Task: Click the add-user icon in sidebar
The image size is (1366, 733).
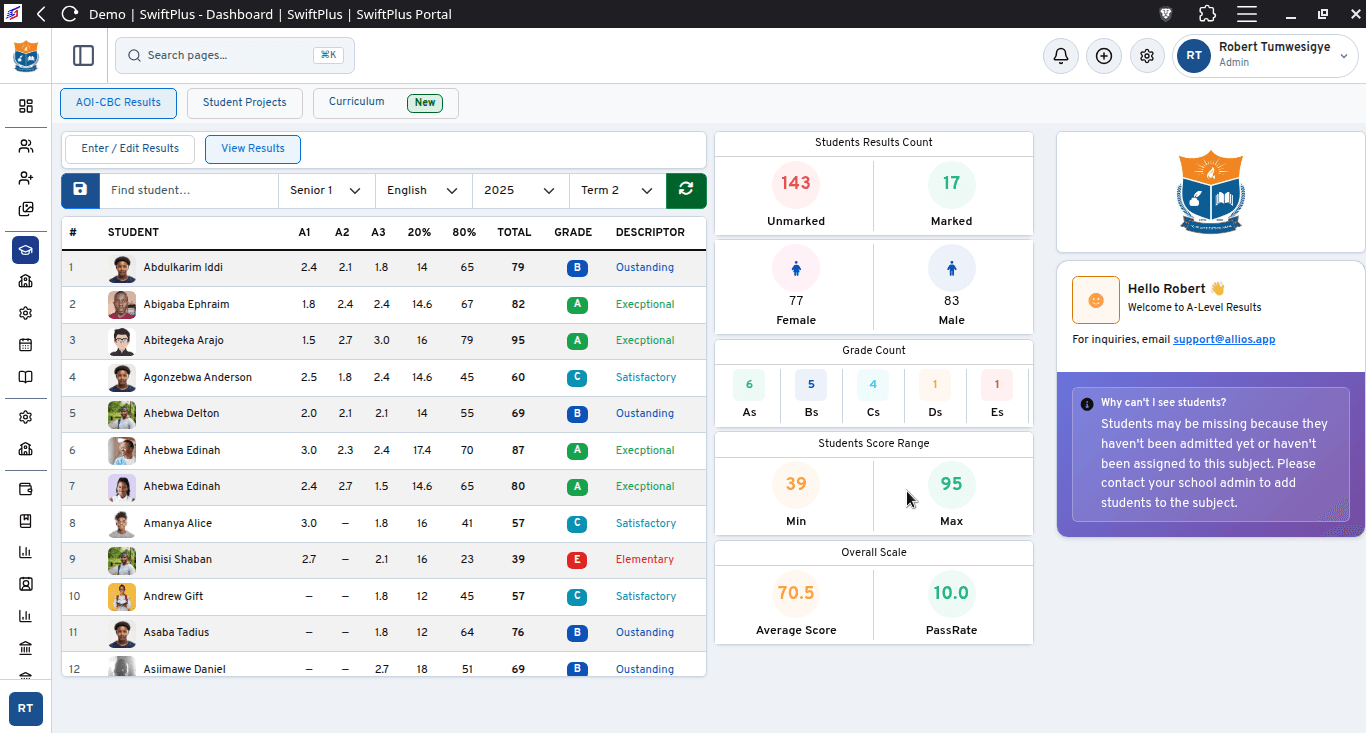Action: pyautogui.click(x=26, y=178)
